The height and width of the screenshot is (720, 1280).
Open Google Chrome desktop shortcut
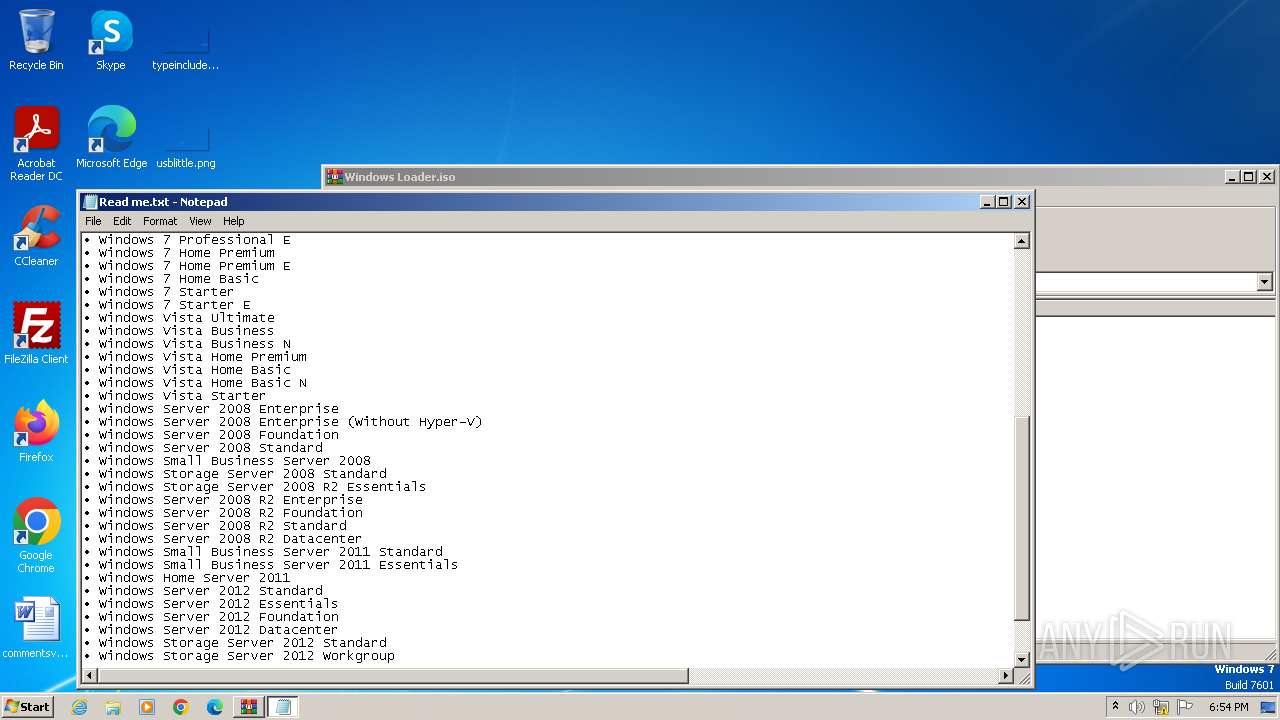click(x=36, y=536)
